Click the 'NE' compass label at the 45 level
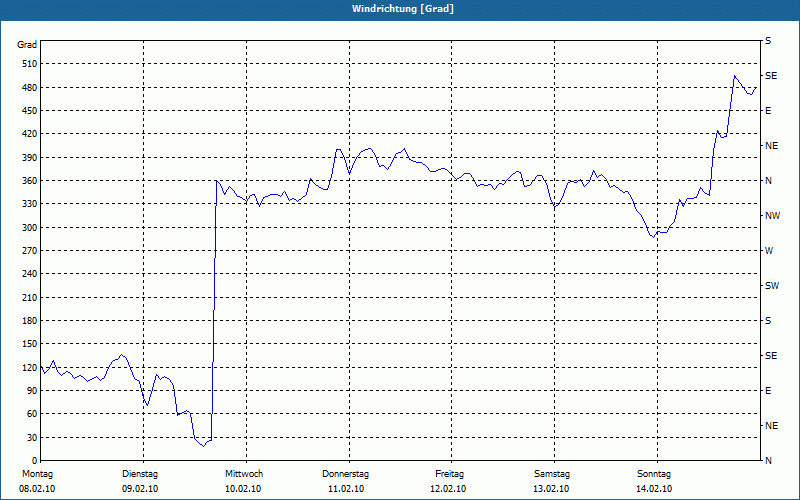The width and height of the screenshot is (800, 500). (x=771, y=426)
